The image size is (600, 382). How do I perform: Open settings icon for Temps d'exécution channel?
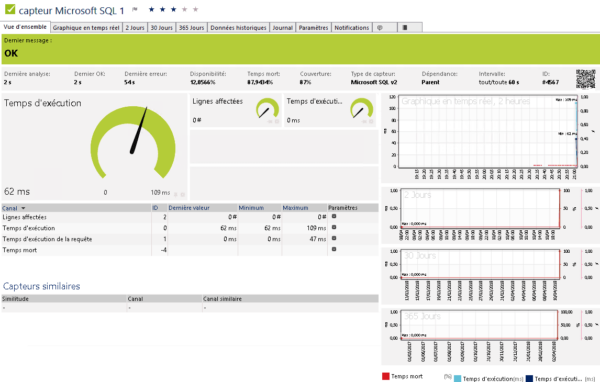pyautogui.click(x=334, y=227)
